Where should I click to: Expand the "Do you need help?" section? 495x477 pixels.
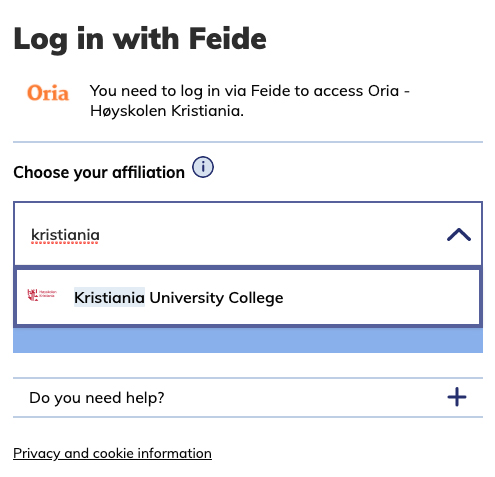point(248,397)
